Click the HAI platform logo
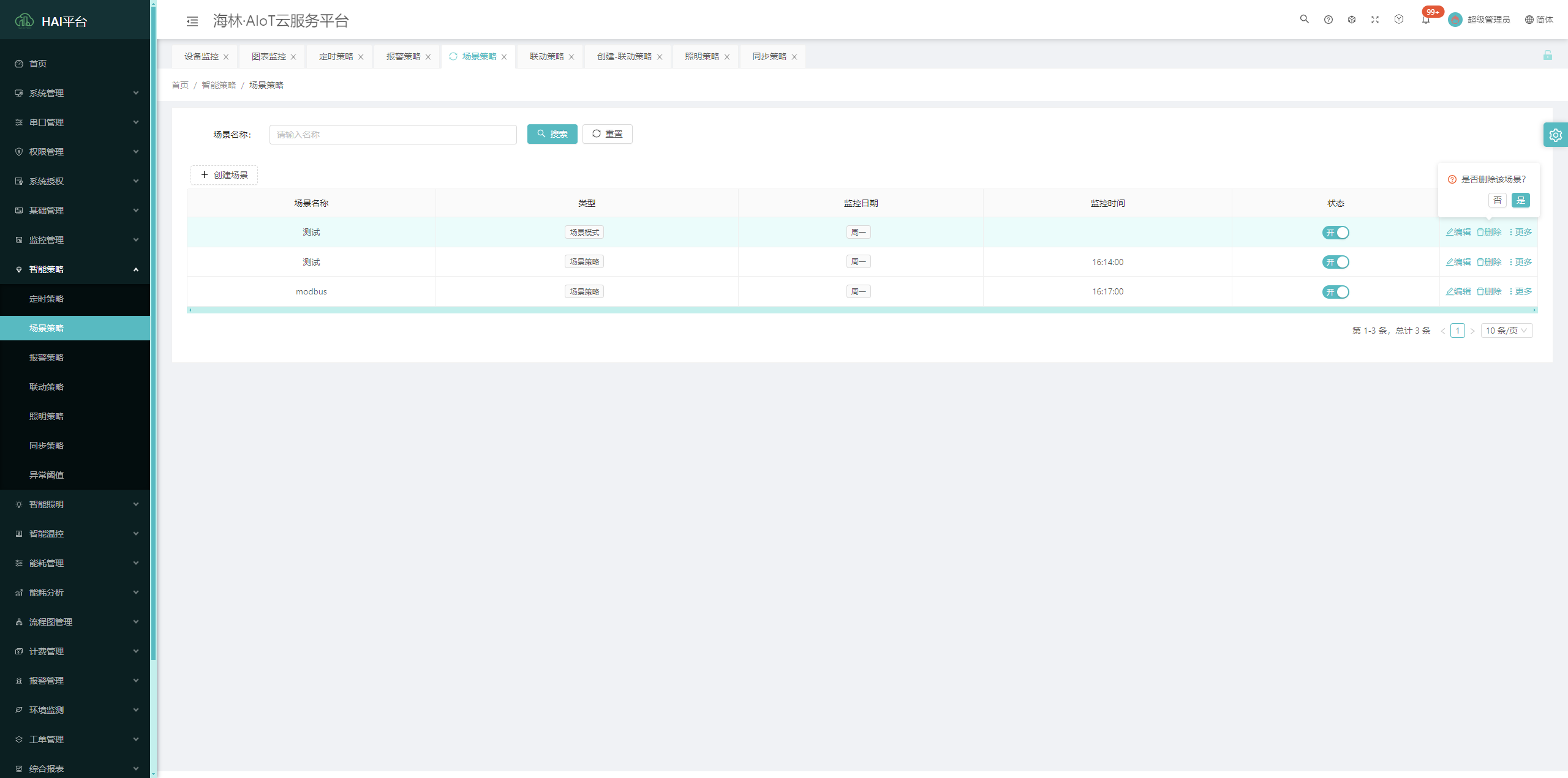 pyautogui.click(x=24, y=21)
